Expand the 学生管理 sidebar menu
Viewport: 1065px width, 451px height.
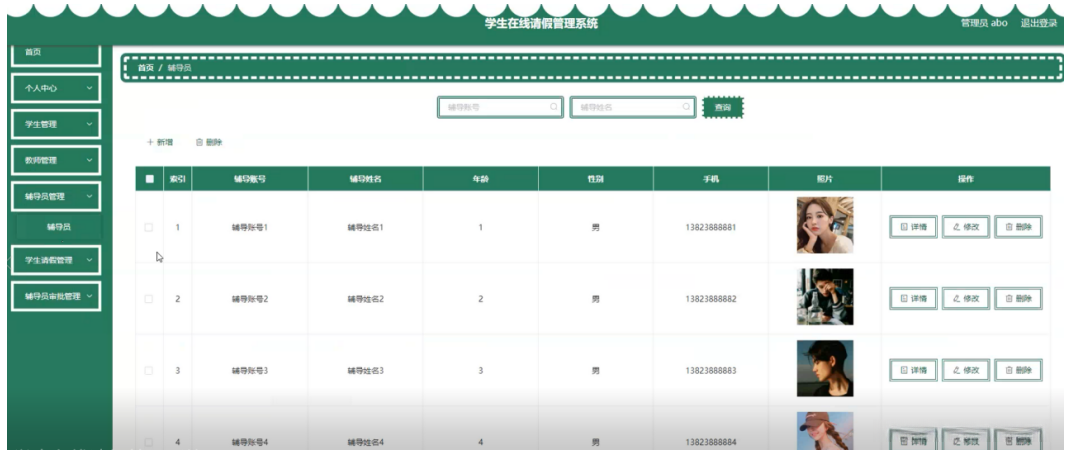(56, 124)
